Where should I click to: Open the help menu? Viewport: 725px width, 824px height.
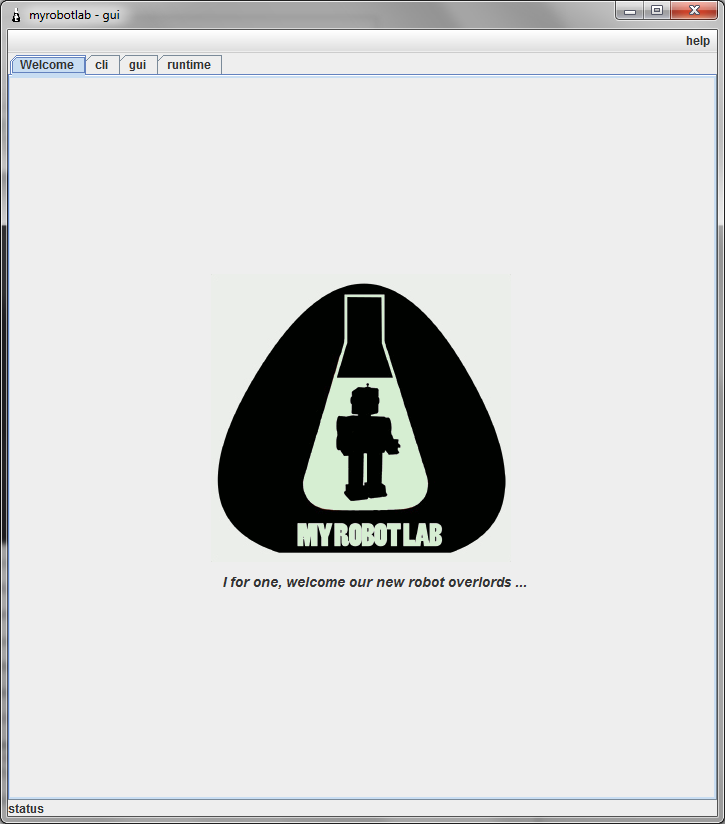(x=698, y=41)
